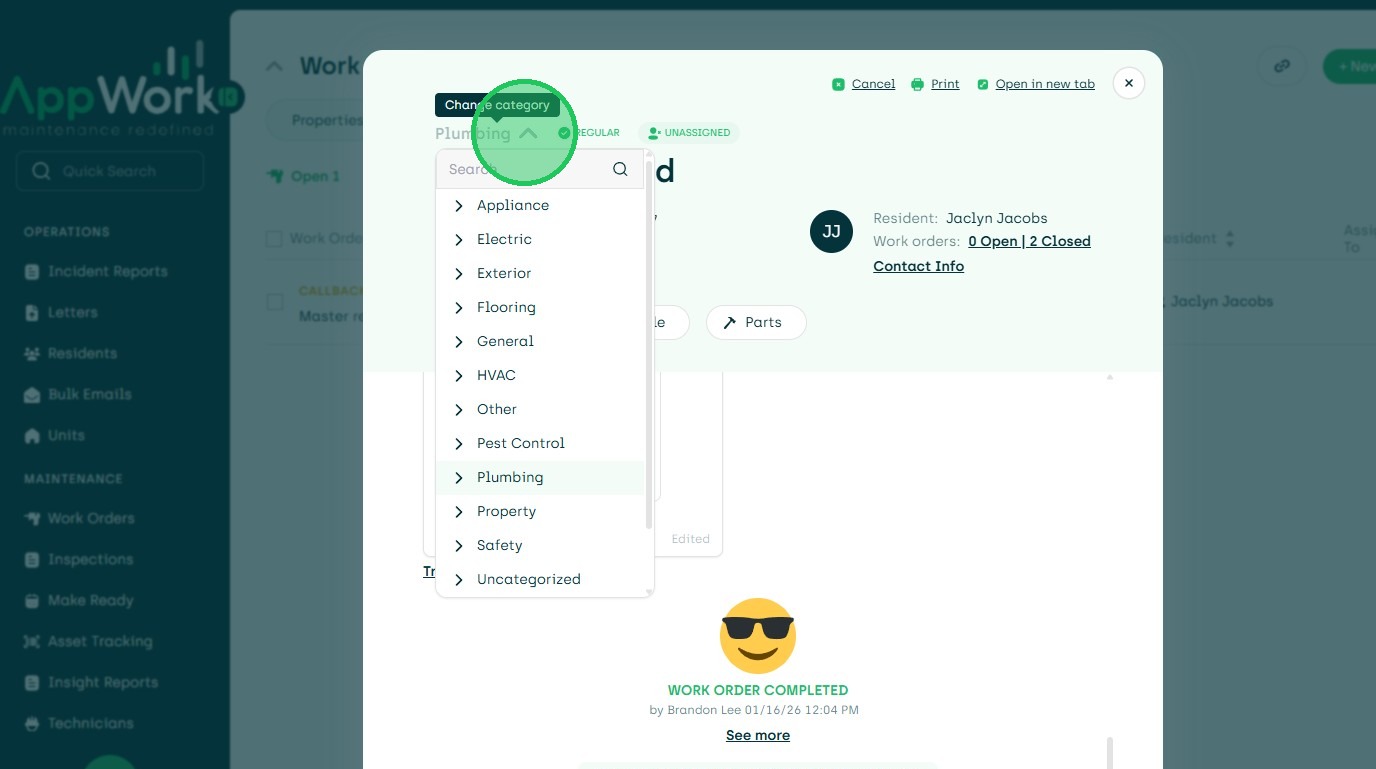Click the Letters icon in the sidebar
This screenshot has width=1376, height=769.
(x=31, y=313)
